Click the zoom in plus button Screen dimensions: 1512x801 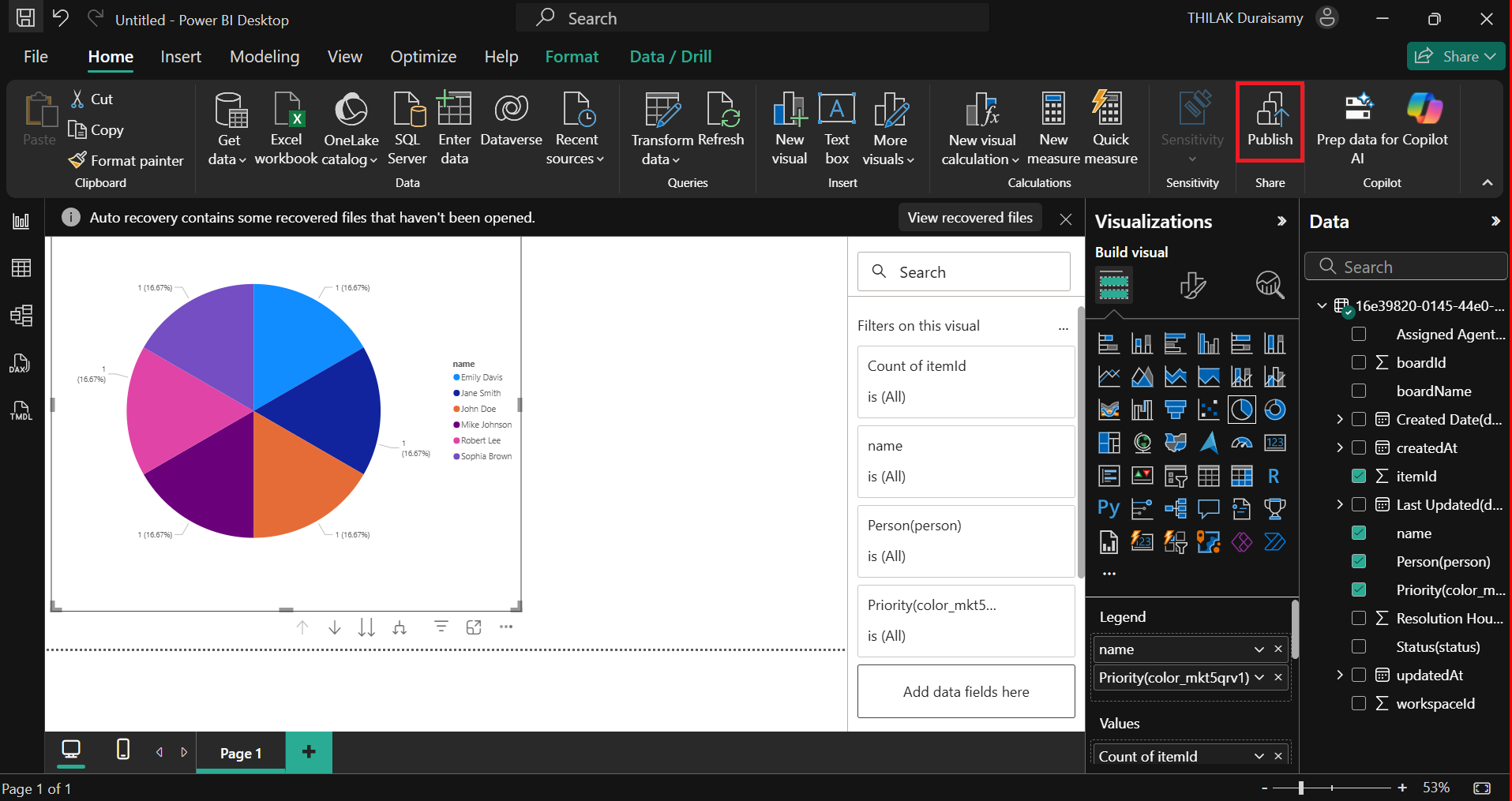point(1402,788)
